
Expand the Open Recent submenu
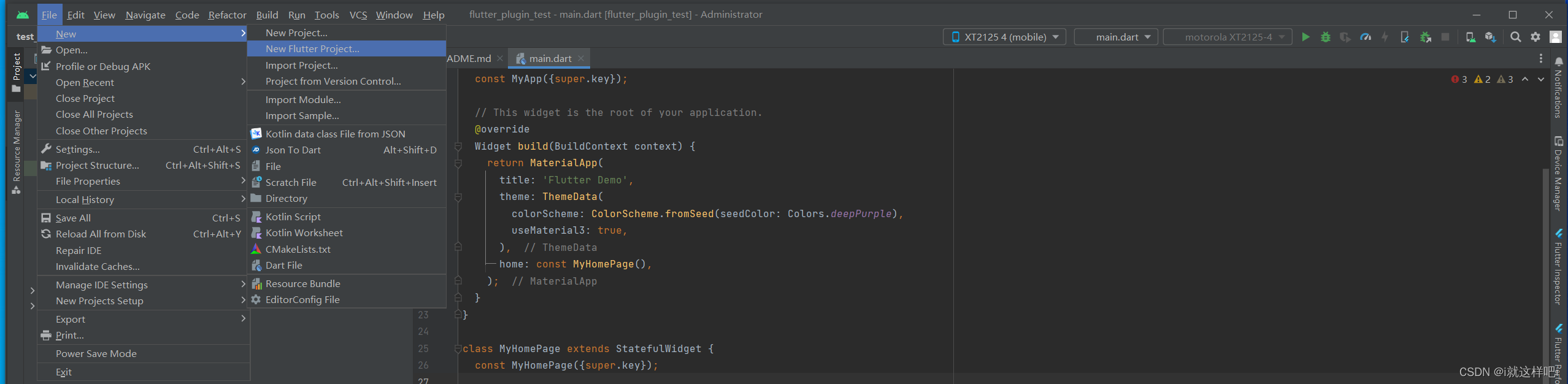pyautogui.click(x=144, y=82)
